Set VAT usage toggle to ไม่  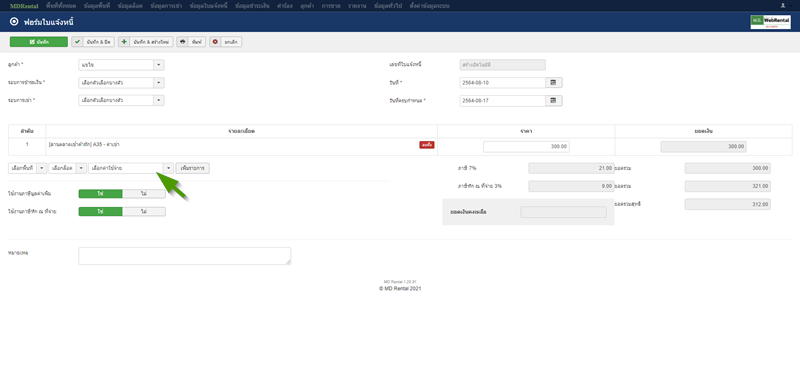(144, 194)
